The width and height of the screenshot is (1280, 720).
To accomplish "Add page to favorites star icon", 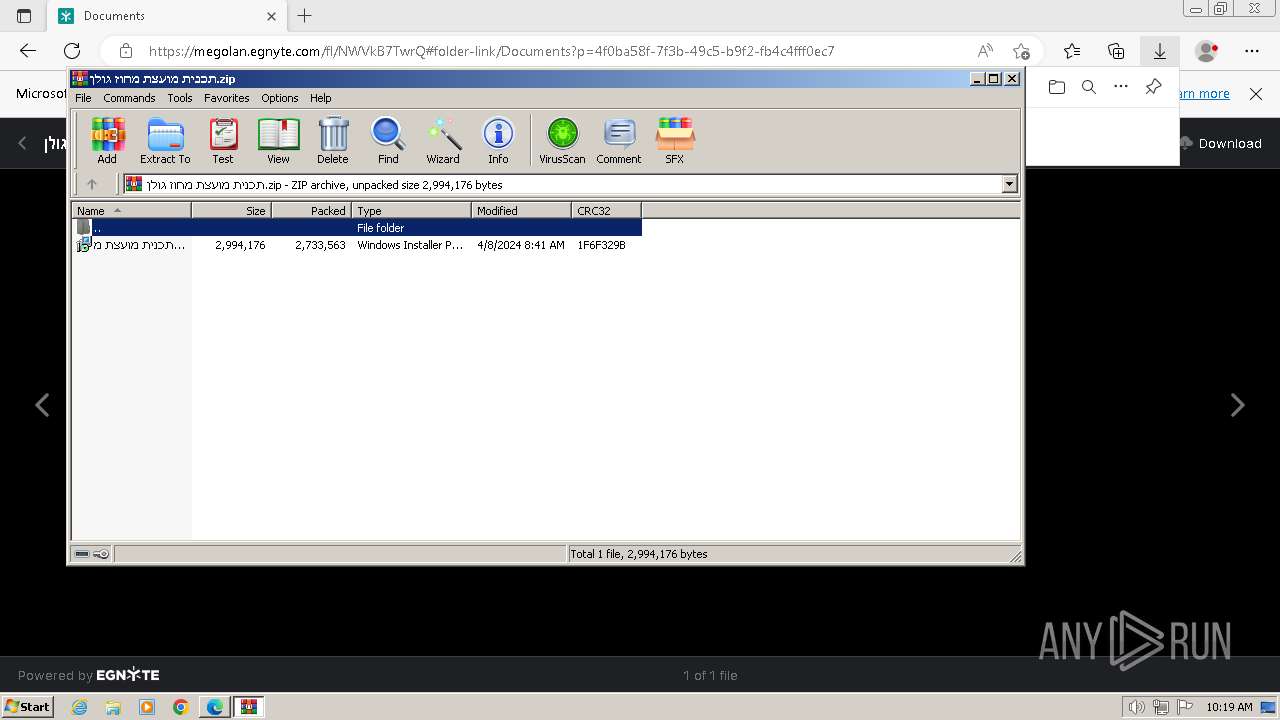I will click(x=1021, y=51).
